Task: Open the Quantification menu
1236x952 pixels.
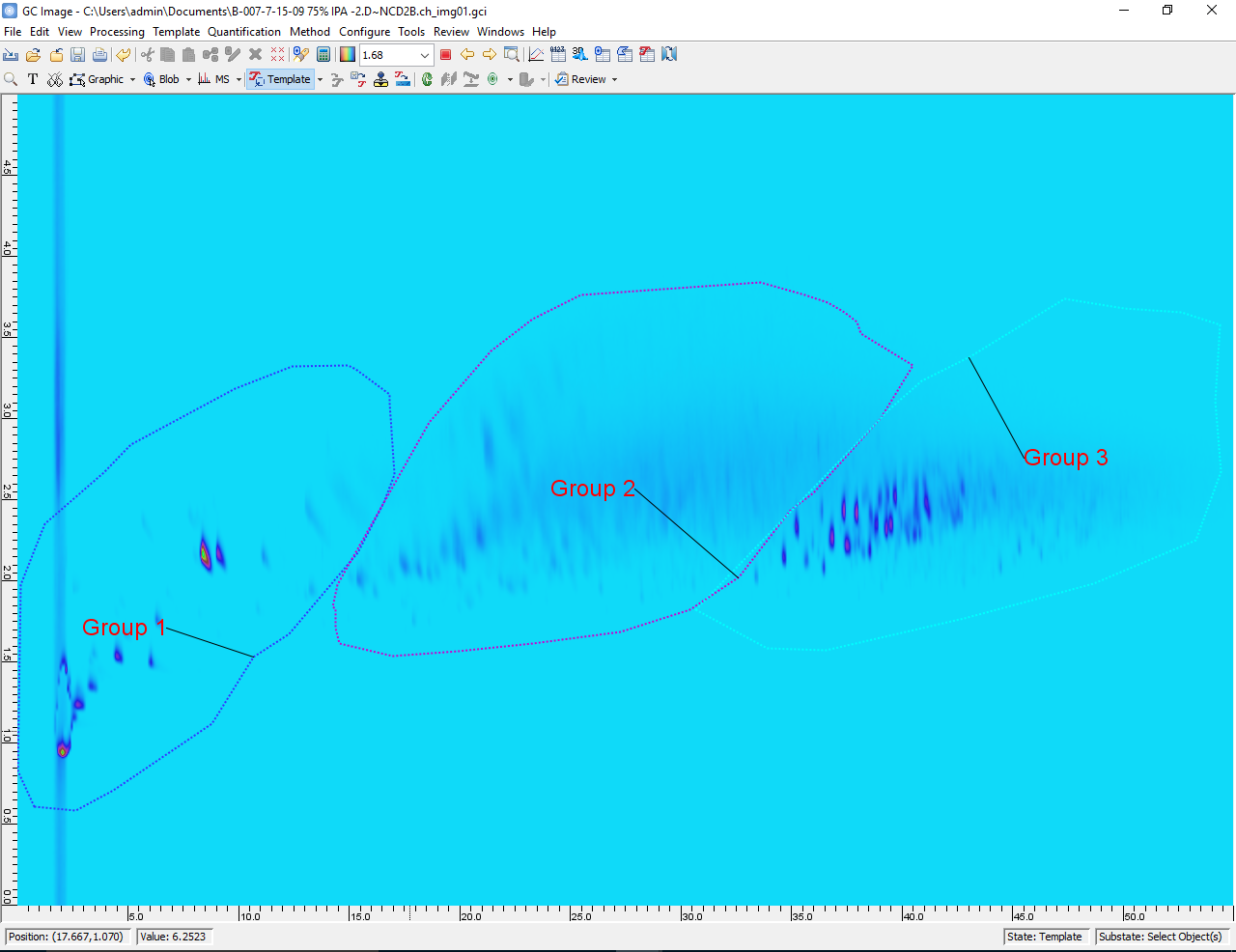Action: (x=244, y=31)
